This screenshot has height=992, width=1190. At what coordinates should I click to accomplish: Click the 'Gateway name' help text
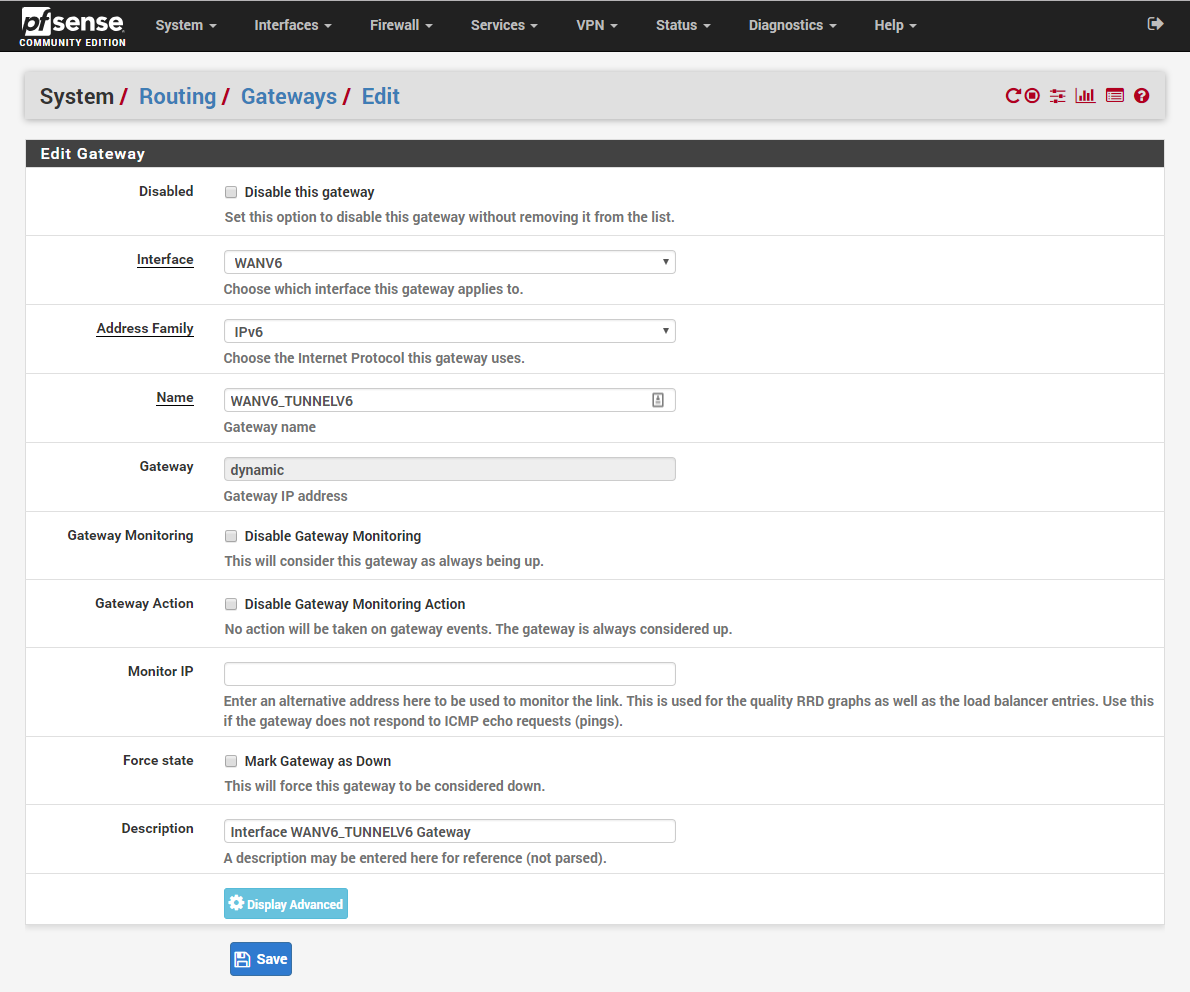[x=269, y=427]
